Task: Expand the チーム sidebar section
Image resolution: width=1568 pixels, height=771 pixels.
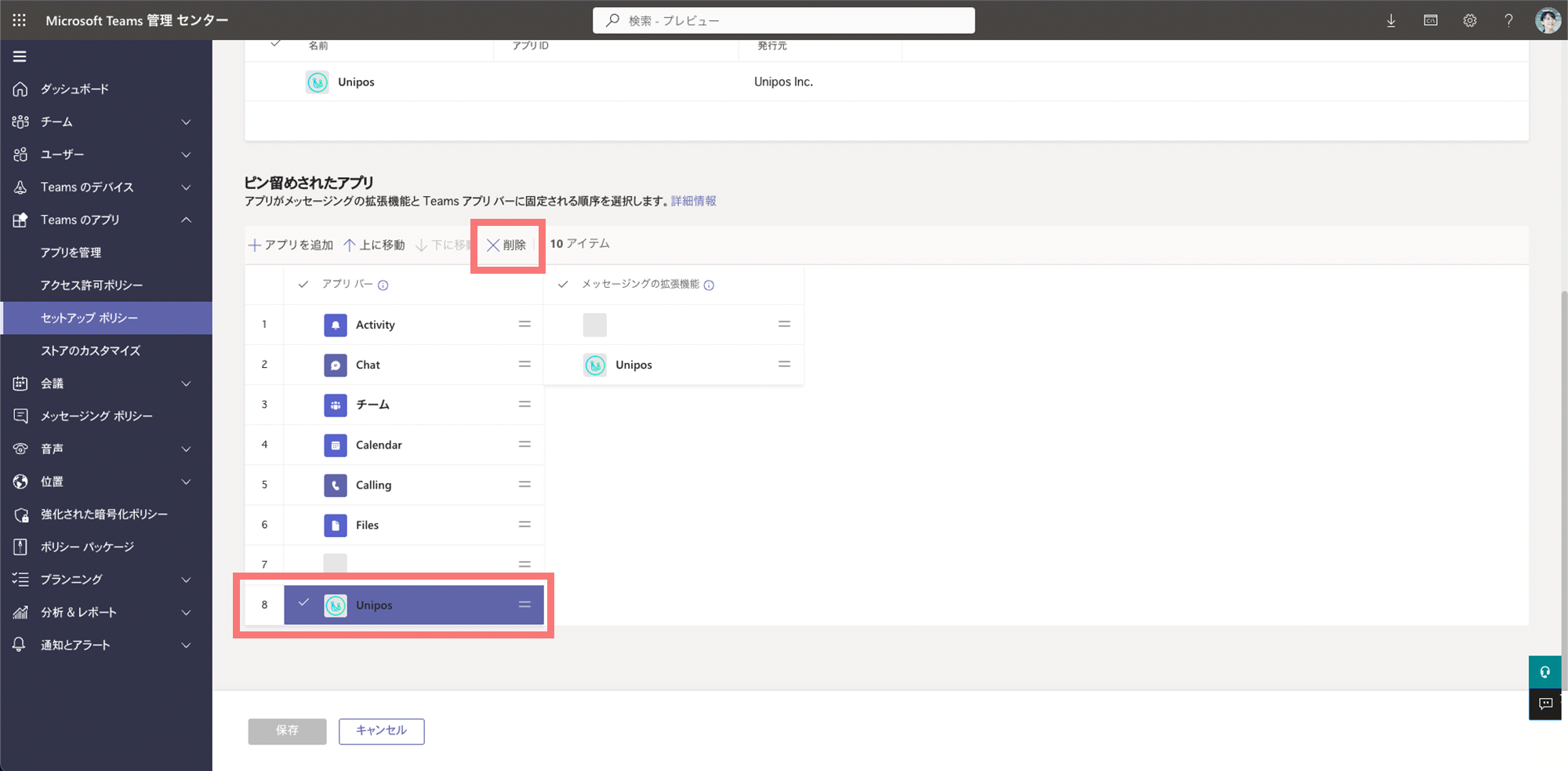Action: pyautogui.click(x=186, y=122)
